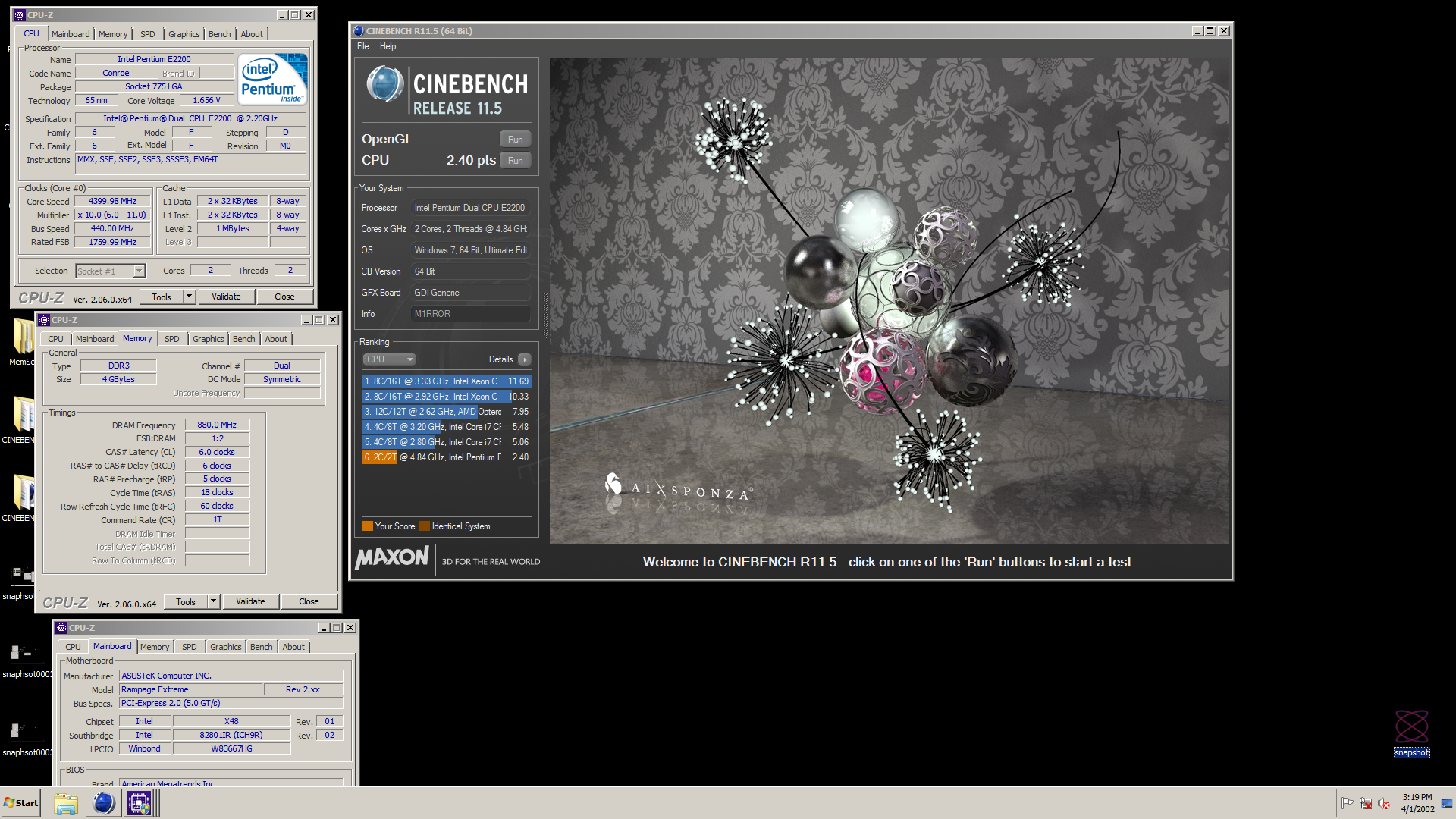This screenshot has height=819, width=1456.
Task: Click the CPU-Z taskbar icon
Action: [x=139, y=803]
